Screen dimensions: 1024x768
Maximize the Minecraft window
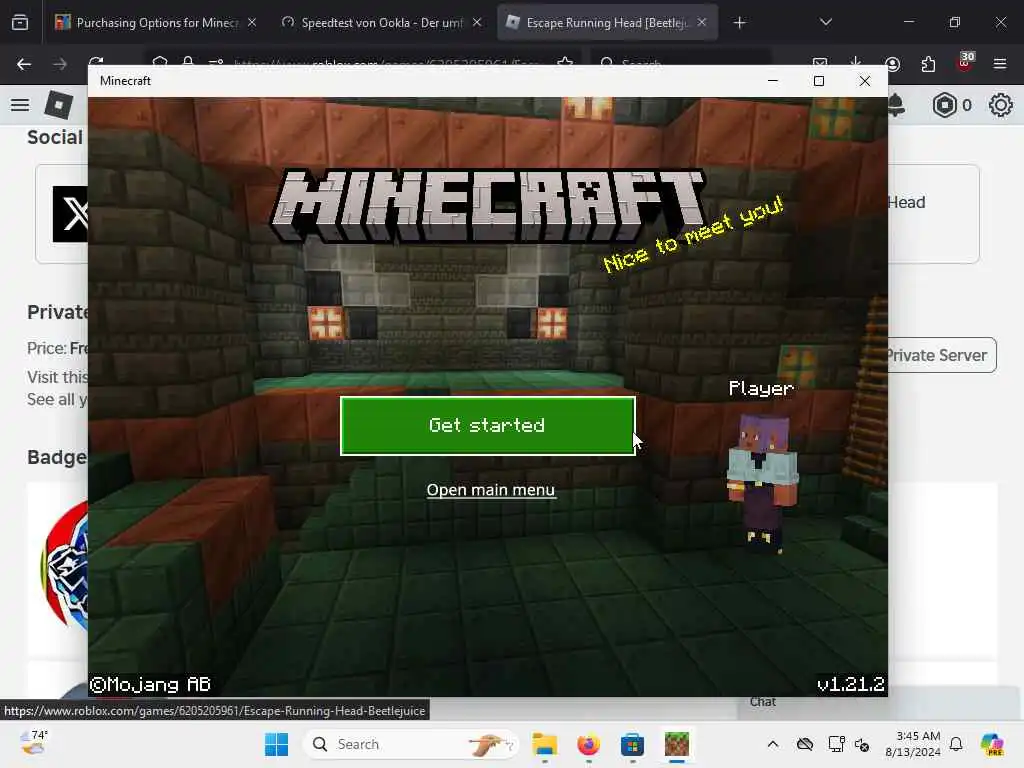tap(819, 81)
